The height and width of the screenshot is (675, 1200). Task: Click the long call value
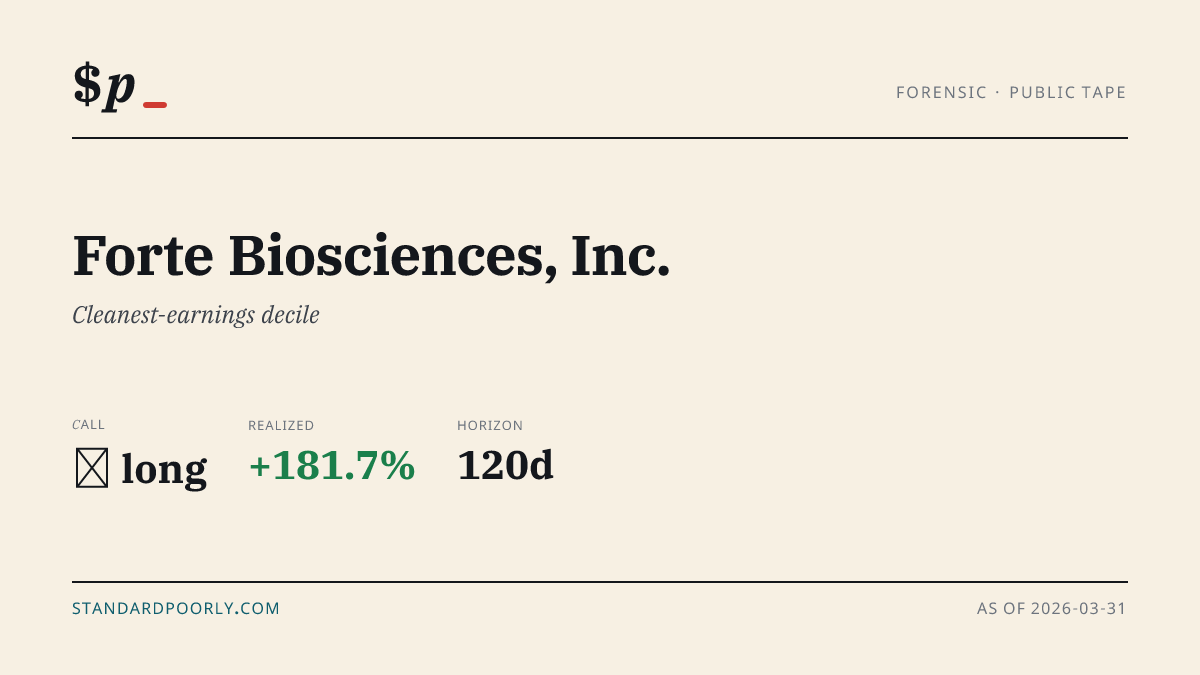[x=164, y=468]
